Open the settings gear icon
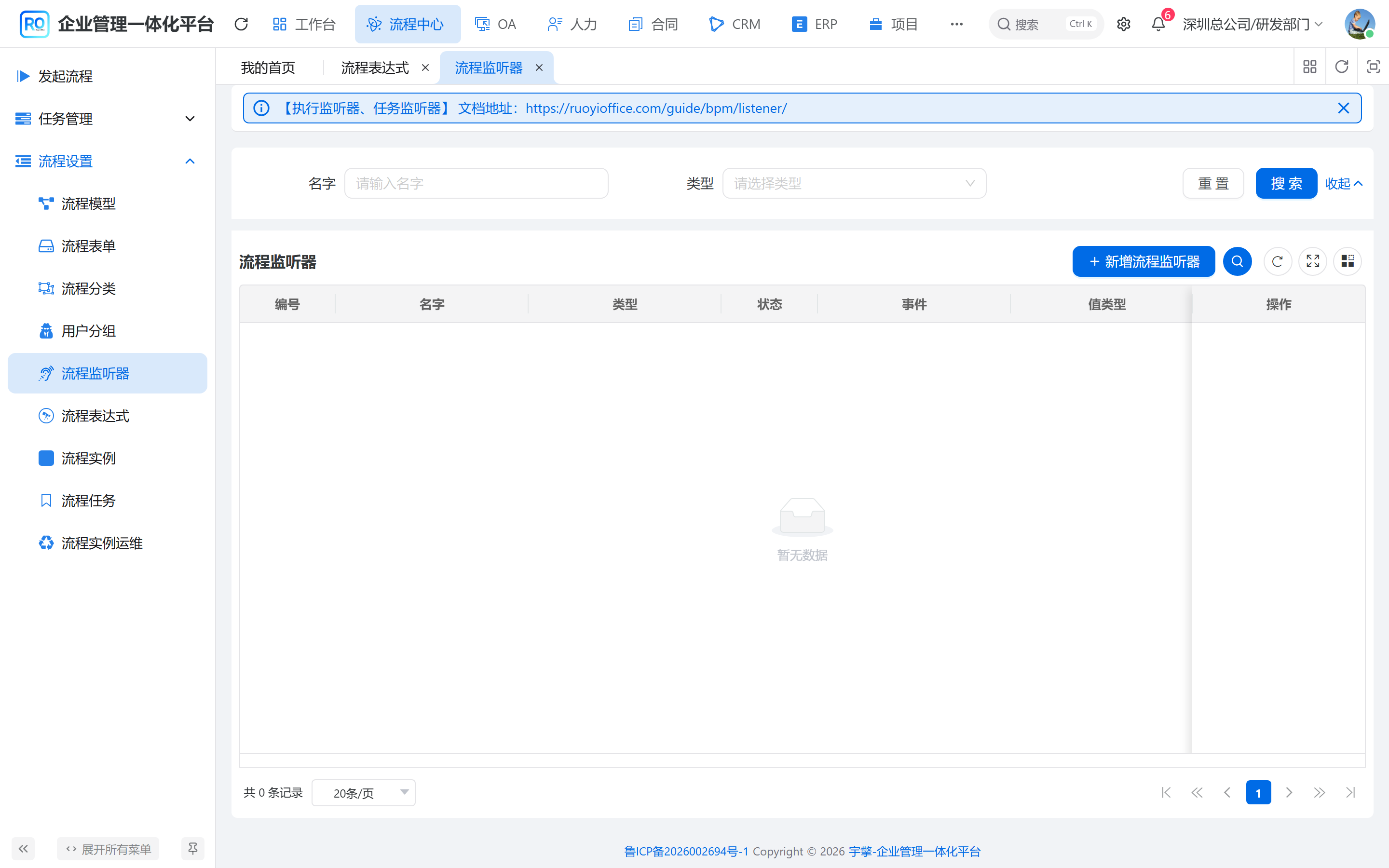The image size is (1389, 868). click(x=1123, y=24)
